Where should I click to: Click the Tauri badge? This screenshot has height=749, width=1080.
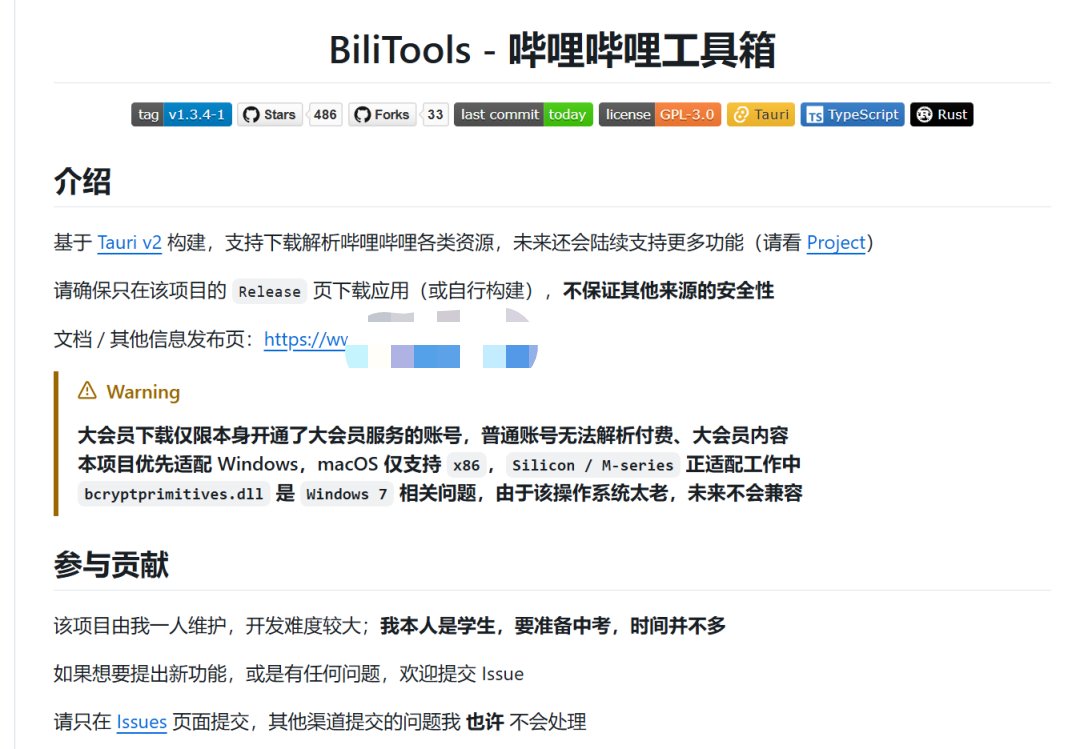tap(761, 114)
